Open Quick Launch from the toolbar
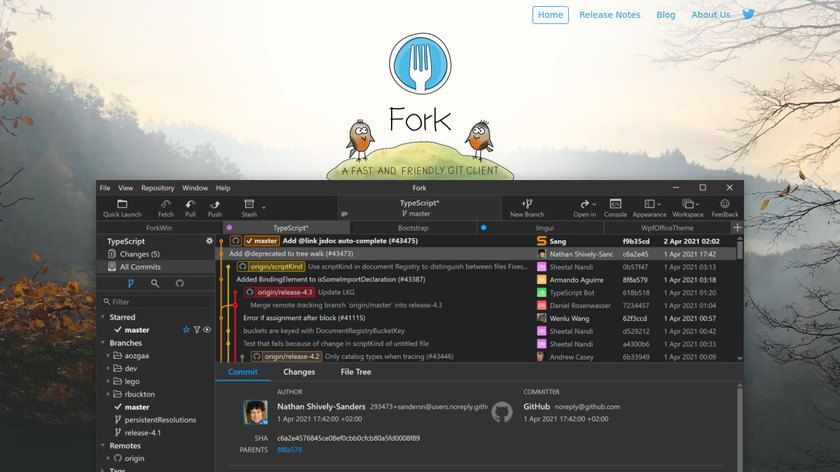Screen dimensions: 840x472 pyautogui.click(x=122, y=208)
